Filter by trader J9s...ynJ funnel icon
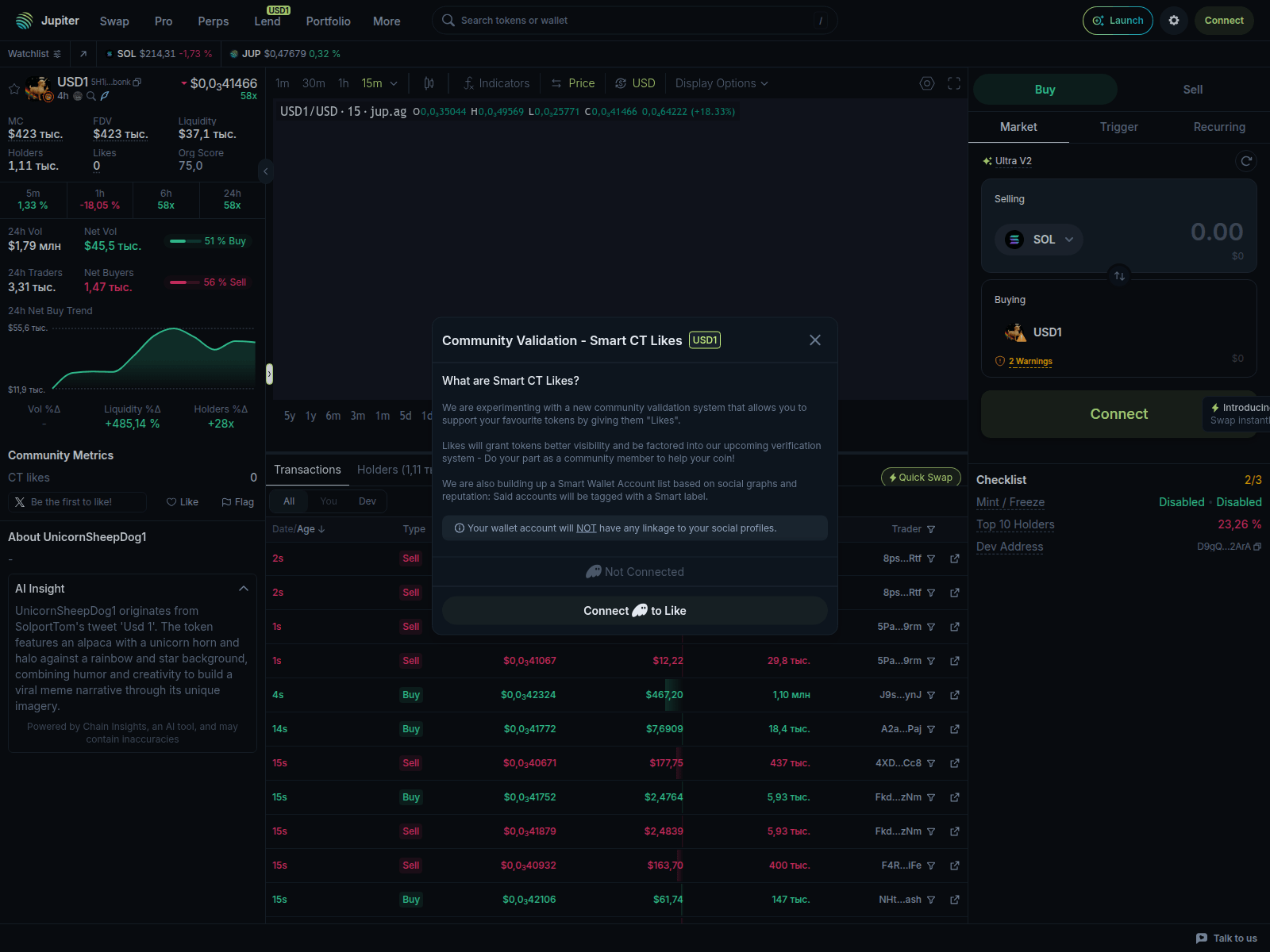 [x=931, y=695]
